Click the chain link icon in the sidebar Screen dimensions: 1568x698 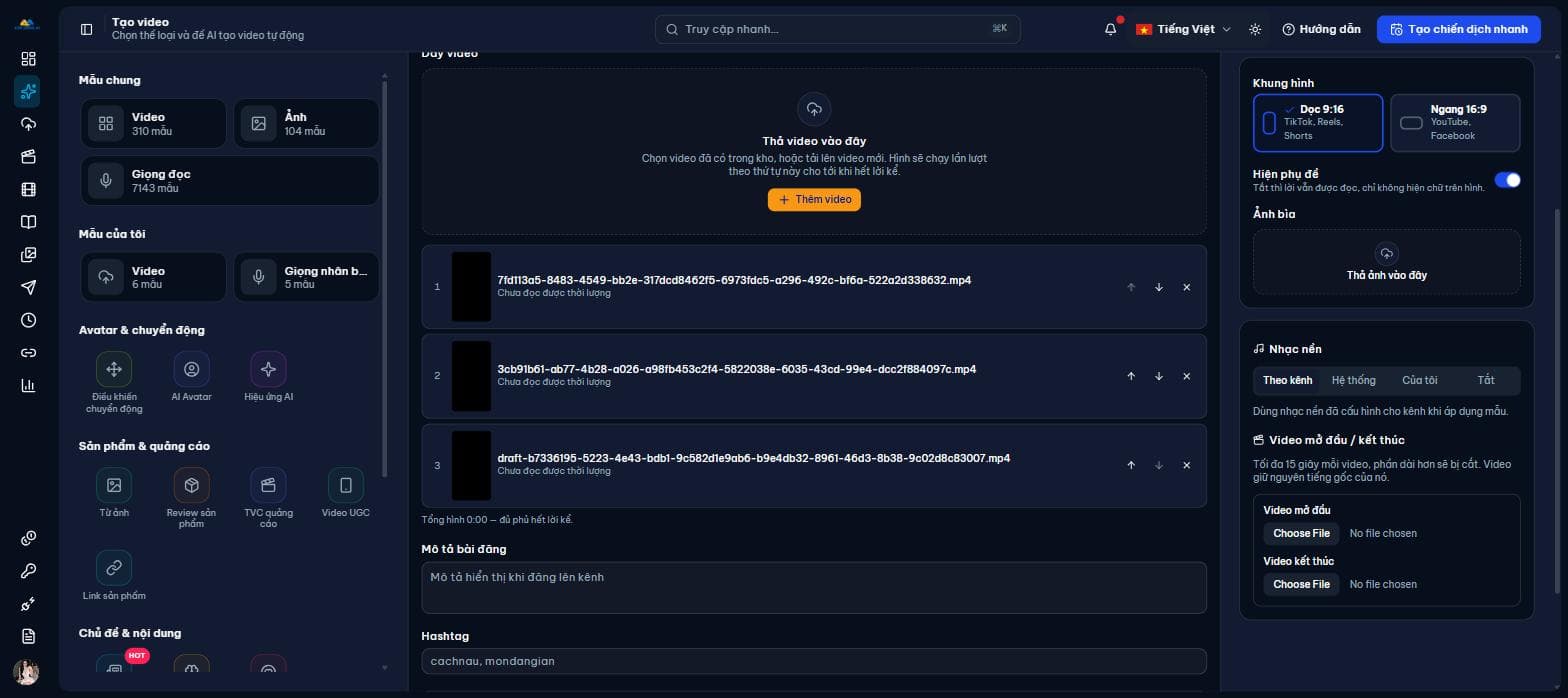coord(28,353)
